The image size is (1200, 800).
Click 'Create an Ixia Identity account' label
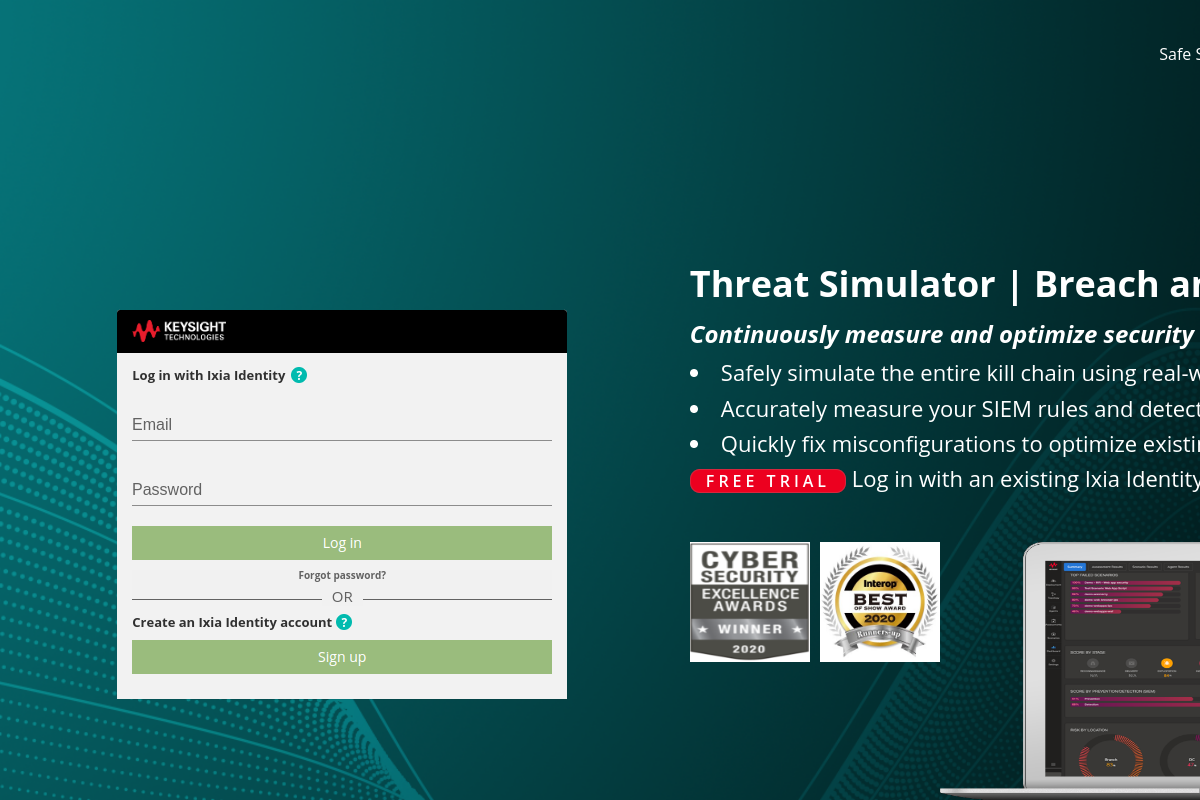[x=232, y=622]
